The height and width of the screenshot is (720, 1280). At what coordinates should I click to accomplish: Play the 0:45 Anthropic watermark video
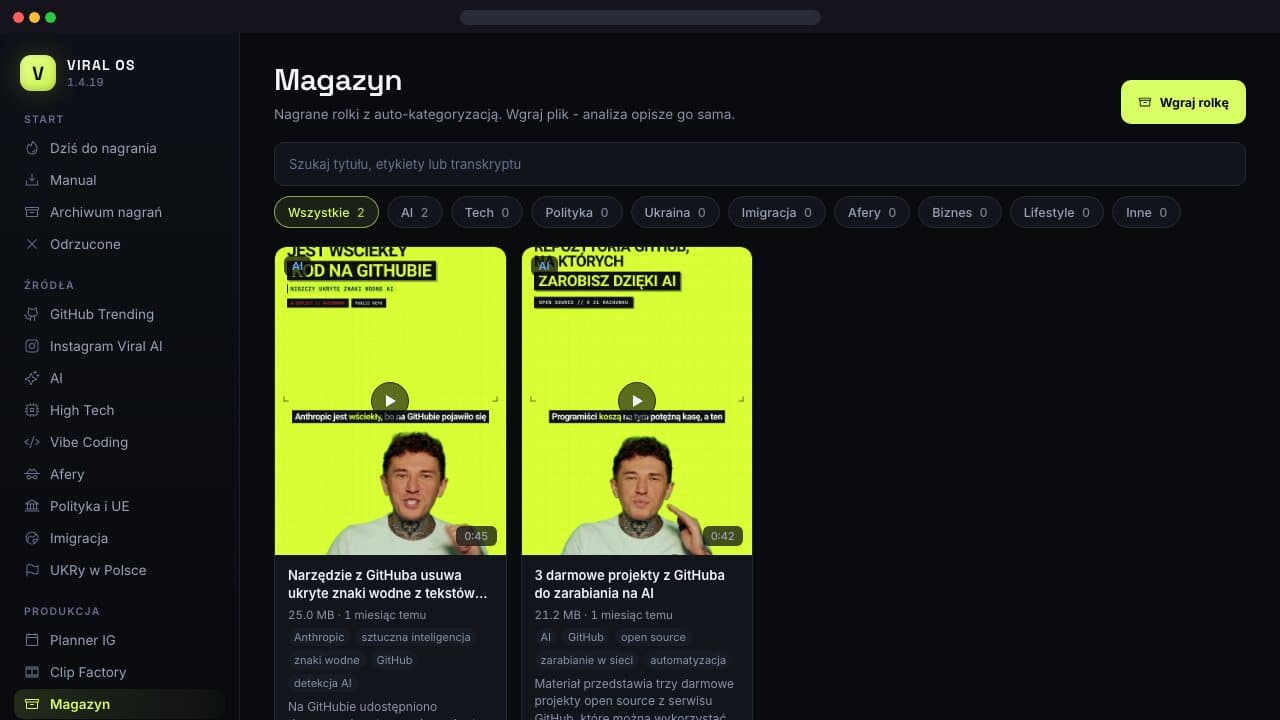390,401
